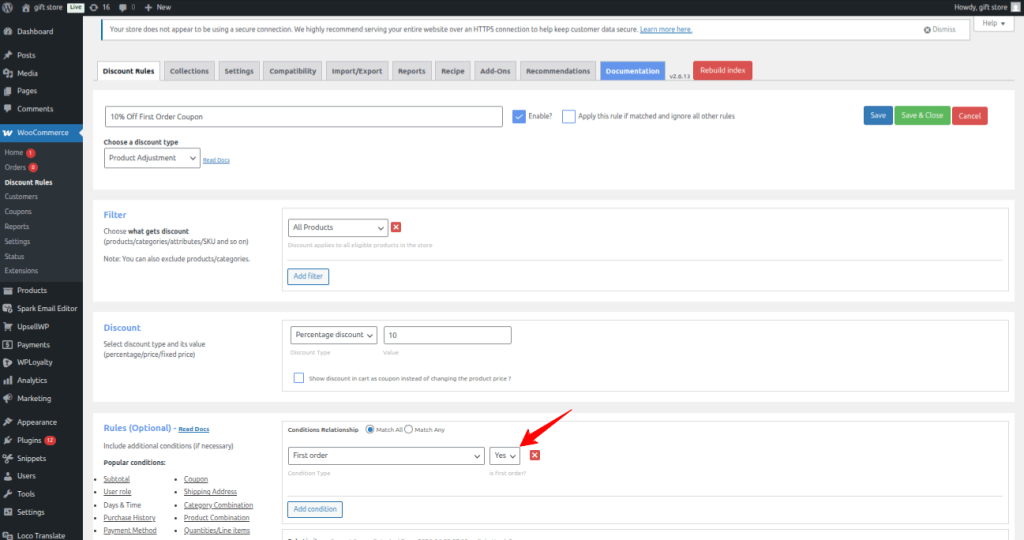Click the blue Save button
This screenshot has width=1024, height=540.
[878, 116]
